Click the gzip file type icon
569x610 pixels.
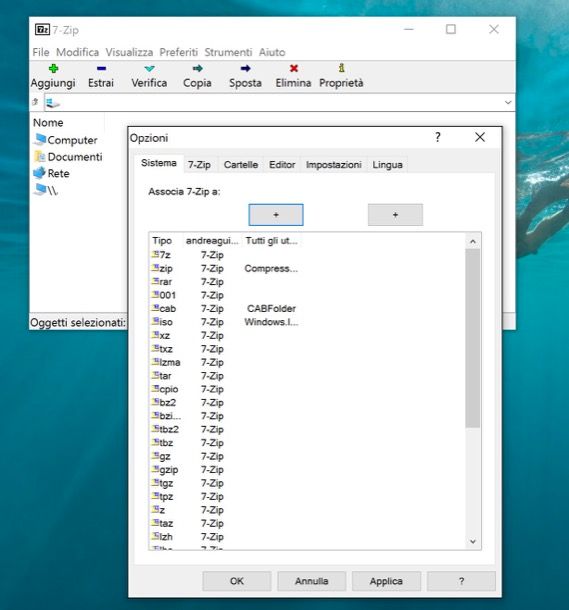(x=155, y=469)
